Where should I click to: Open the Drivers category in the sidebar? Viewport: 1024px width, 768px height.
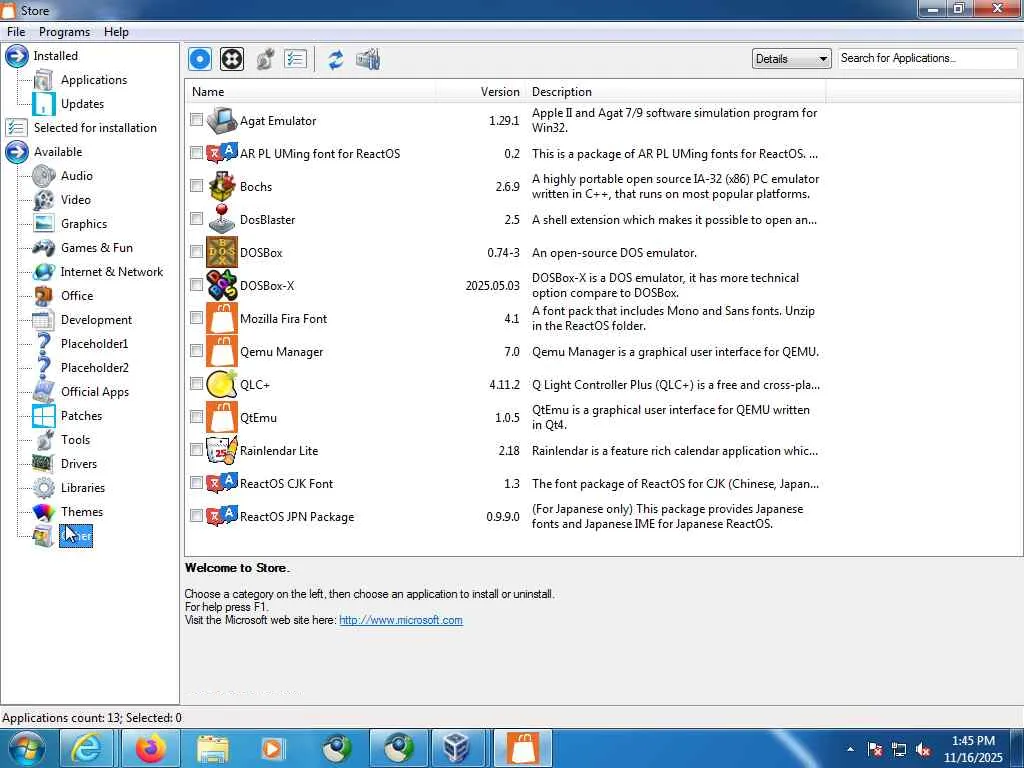tap(78, 464)
